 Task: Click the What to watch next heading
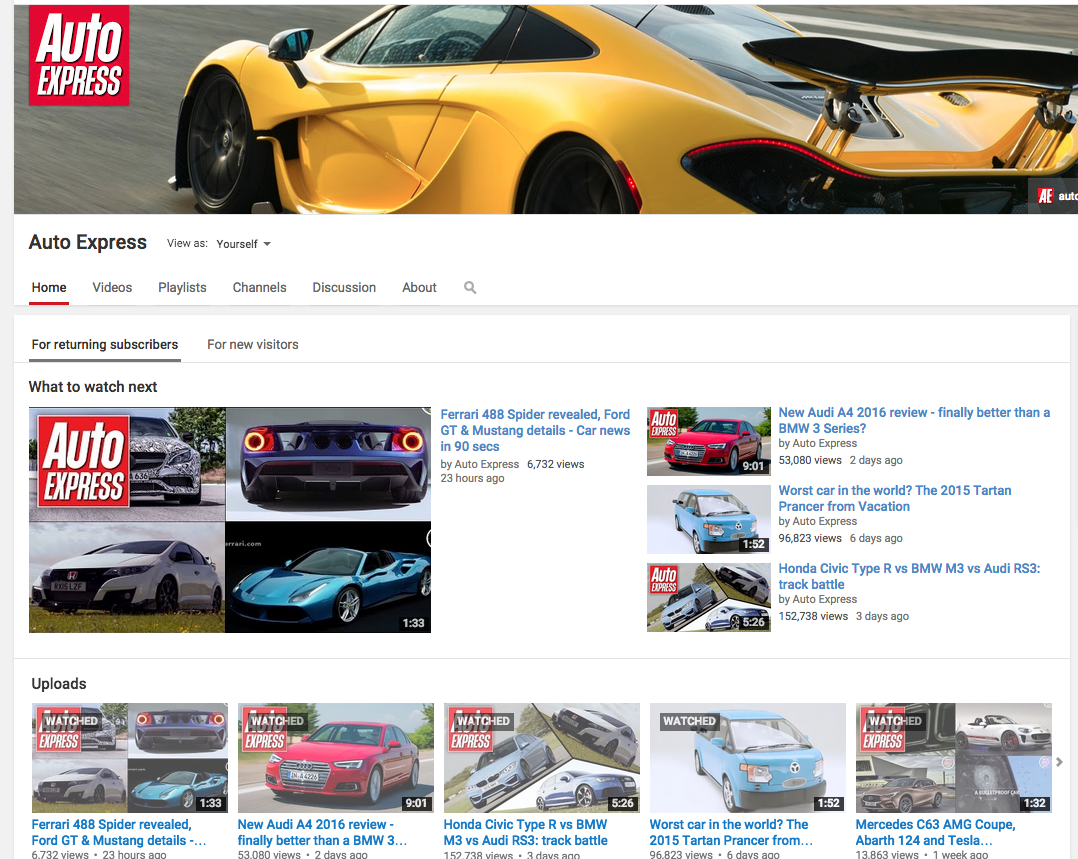pos(93,387)
